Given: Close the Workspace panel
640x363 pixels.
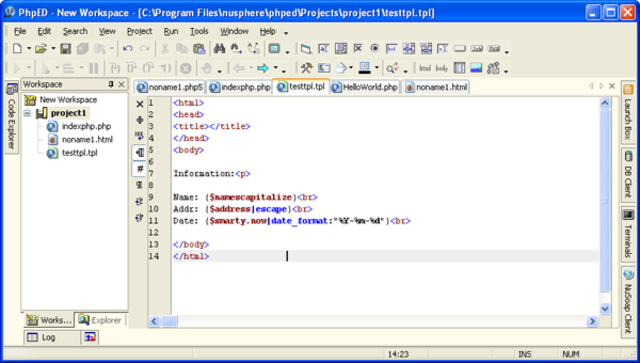Looking at the screenshot, I should point(122,84).
